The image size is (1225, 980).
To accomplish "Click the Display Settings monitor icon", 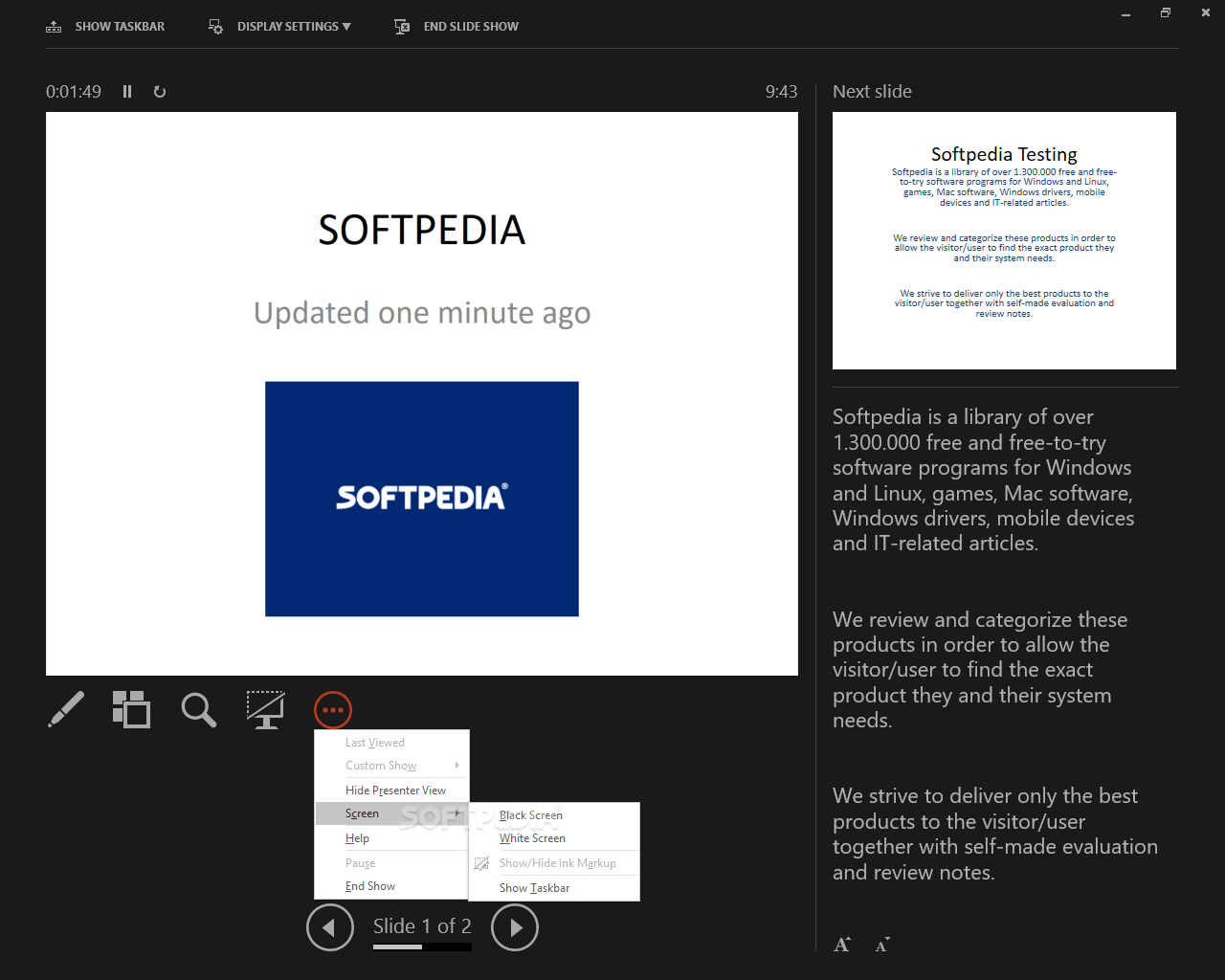I will 216,27.
